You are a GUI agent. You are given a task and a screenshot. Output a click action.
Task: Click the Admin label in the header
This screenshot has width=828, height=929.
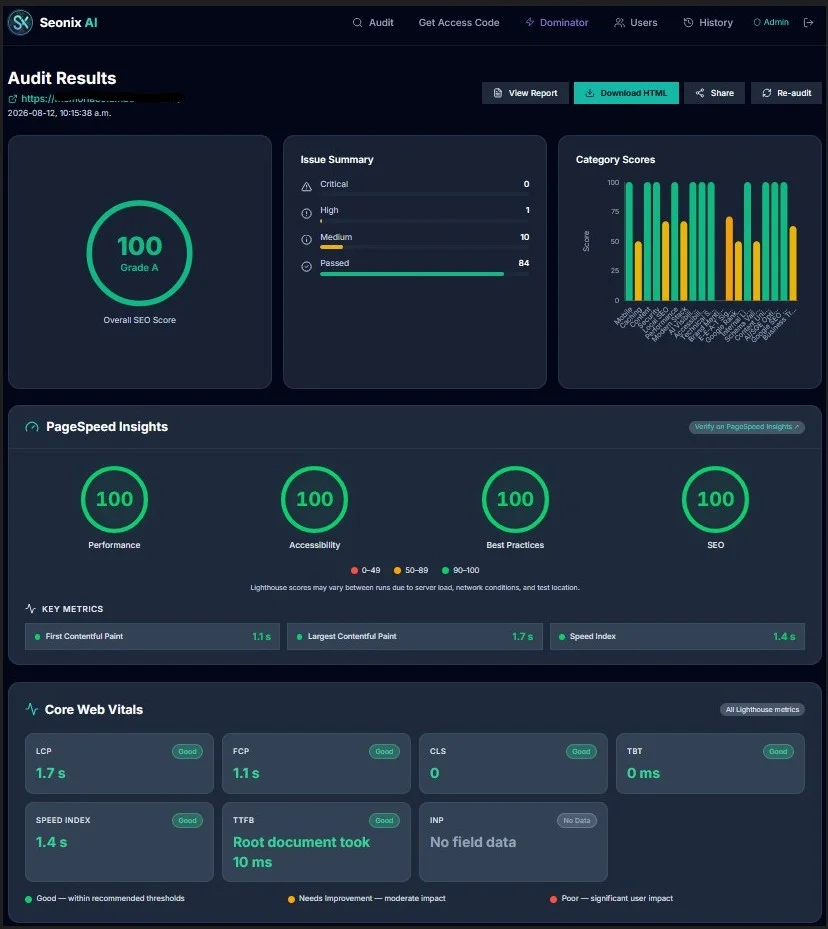pyautogui.click(x=776, y=22)
